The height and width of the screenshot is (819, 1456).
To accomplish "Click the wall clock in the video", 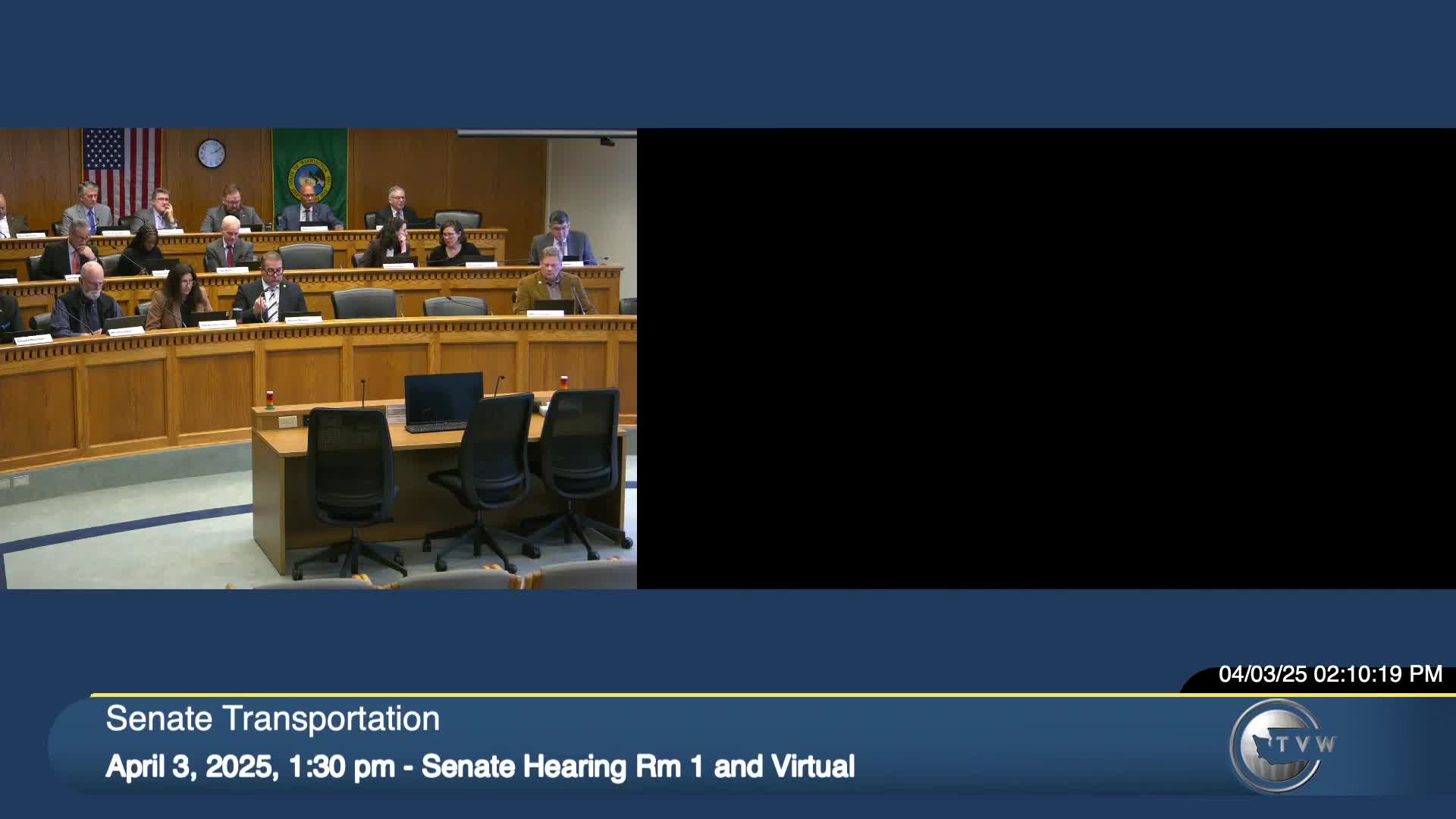I will (x=212, y=153).
